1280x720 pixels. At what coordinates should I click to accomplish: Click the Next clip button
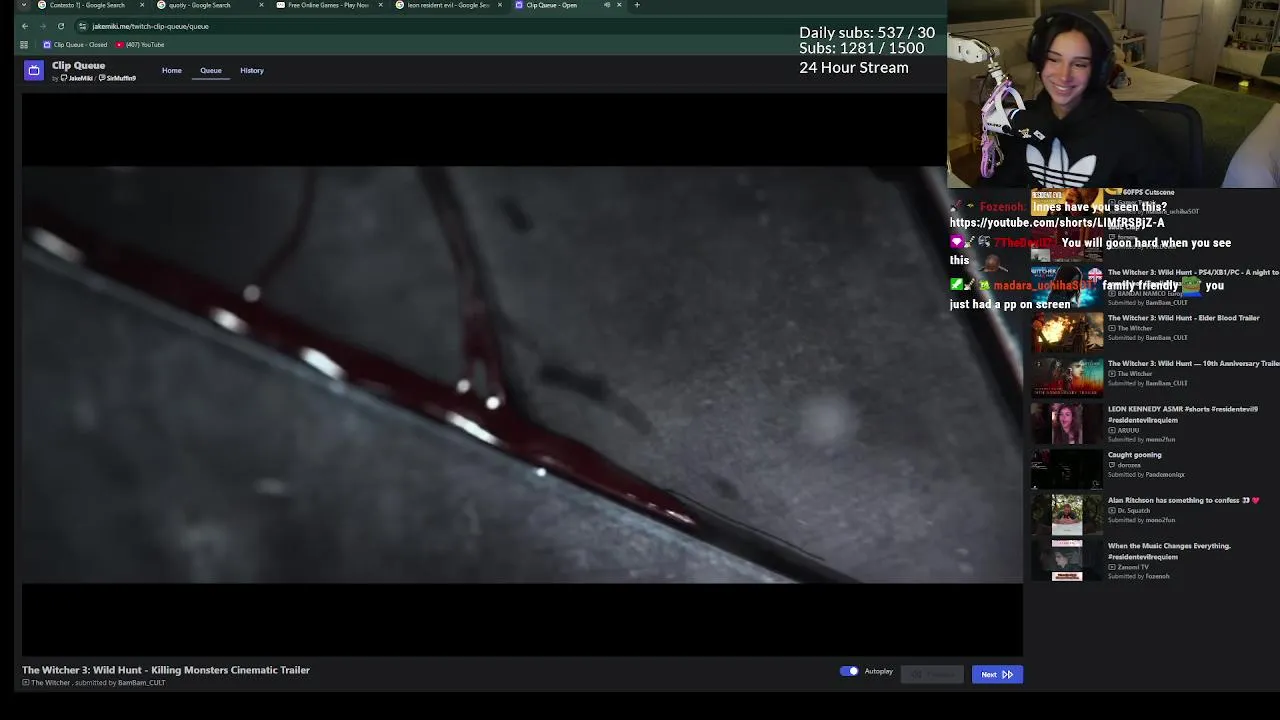(x=997, y=674)
